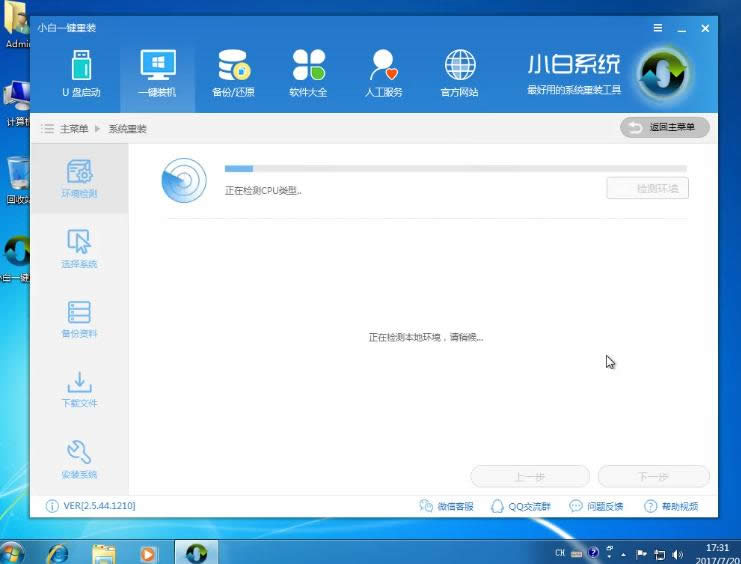Viewport: 741px width, 564px height.
Task: Open the 安装系统 sidebar step
Action: pyautogui.click(x=79, y=459)
